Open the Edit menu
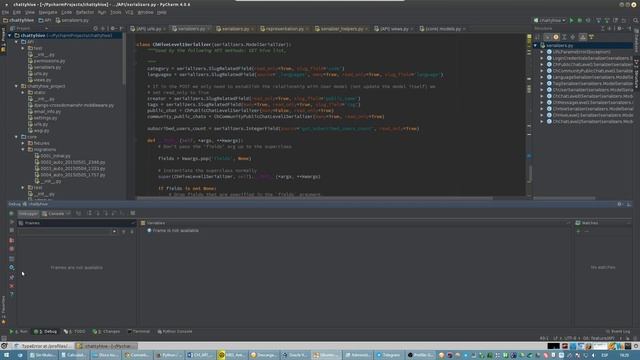Screen dimensions: 640x360 click(17, 12)
